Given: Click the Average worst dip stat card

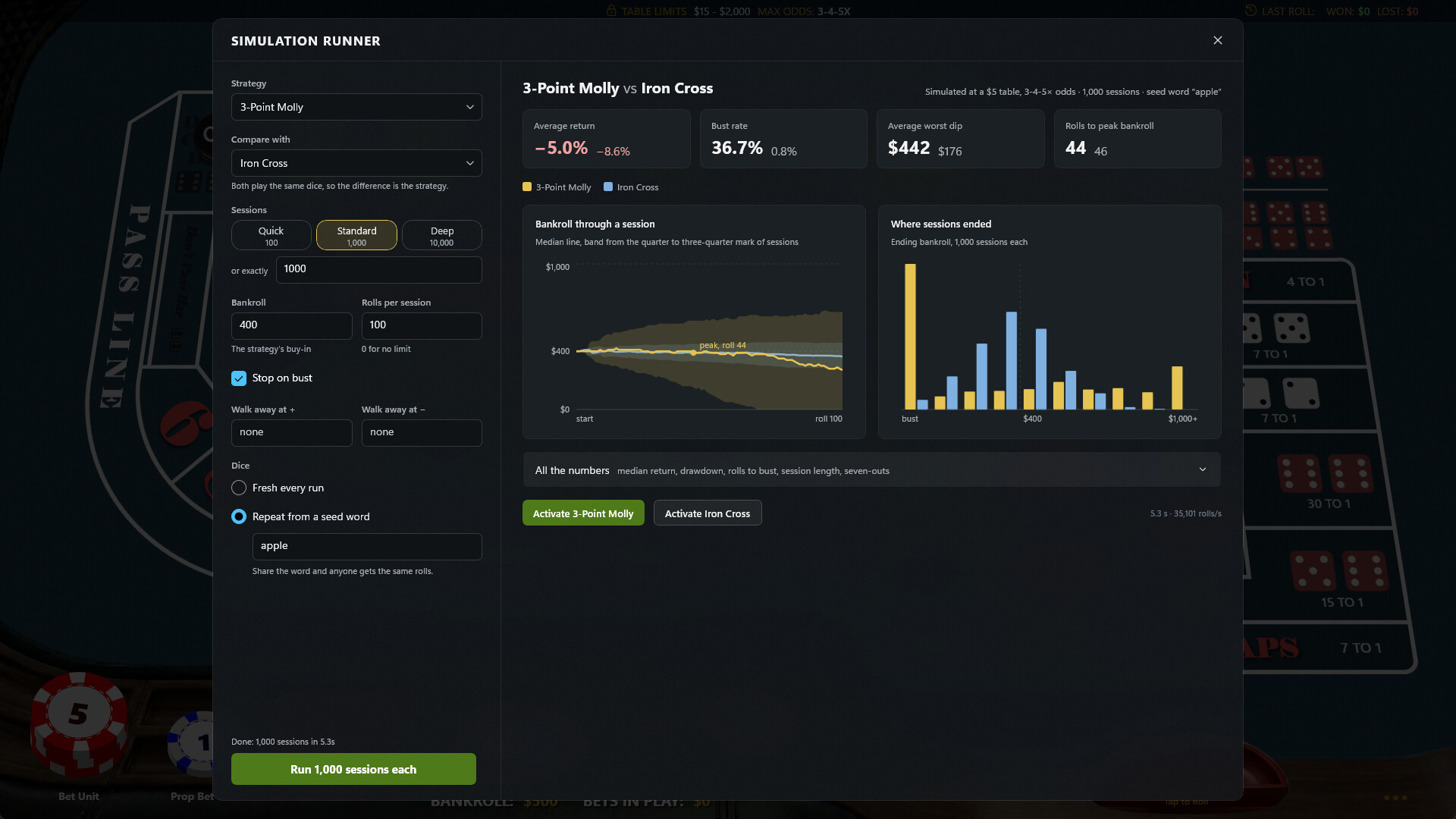Looking at the screenshot, I should click(x=961, y=139).
